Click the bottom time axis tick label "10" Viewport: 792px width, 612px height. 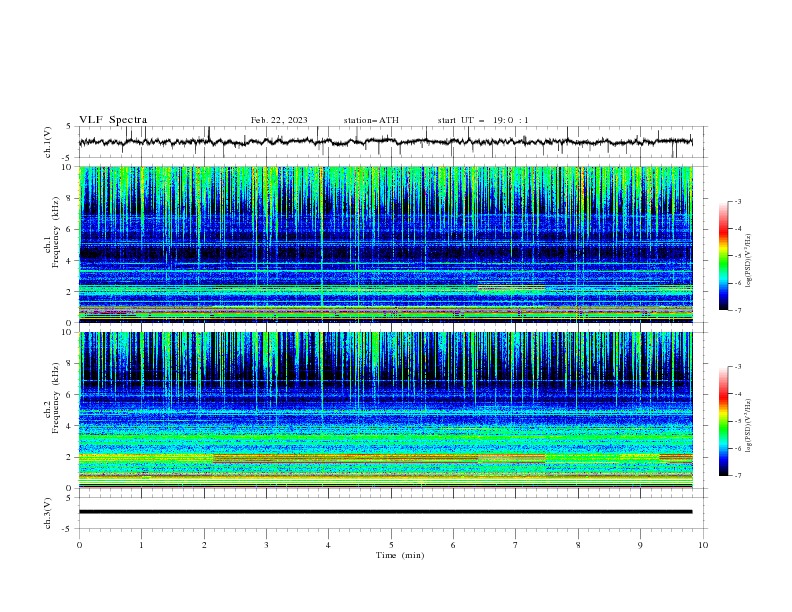703,545
